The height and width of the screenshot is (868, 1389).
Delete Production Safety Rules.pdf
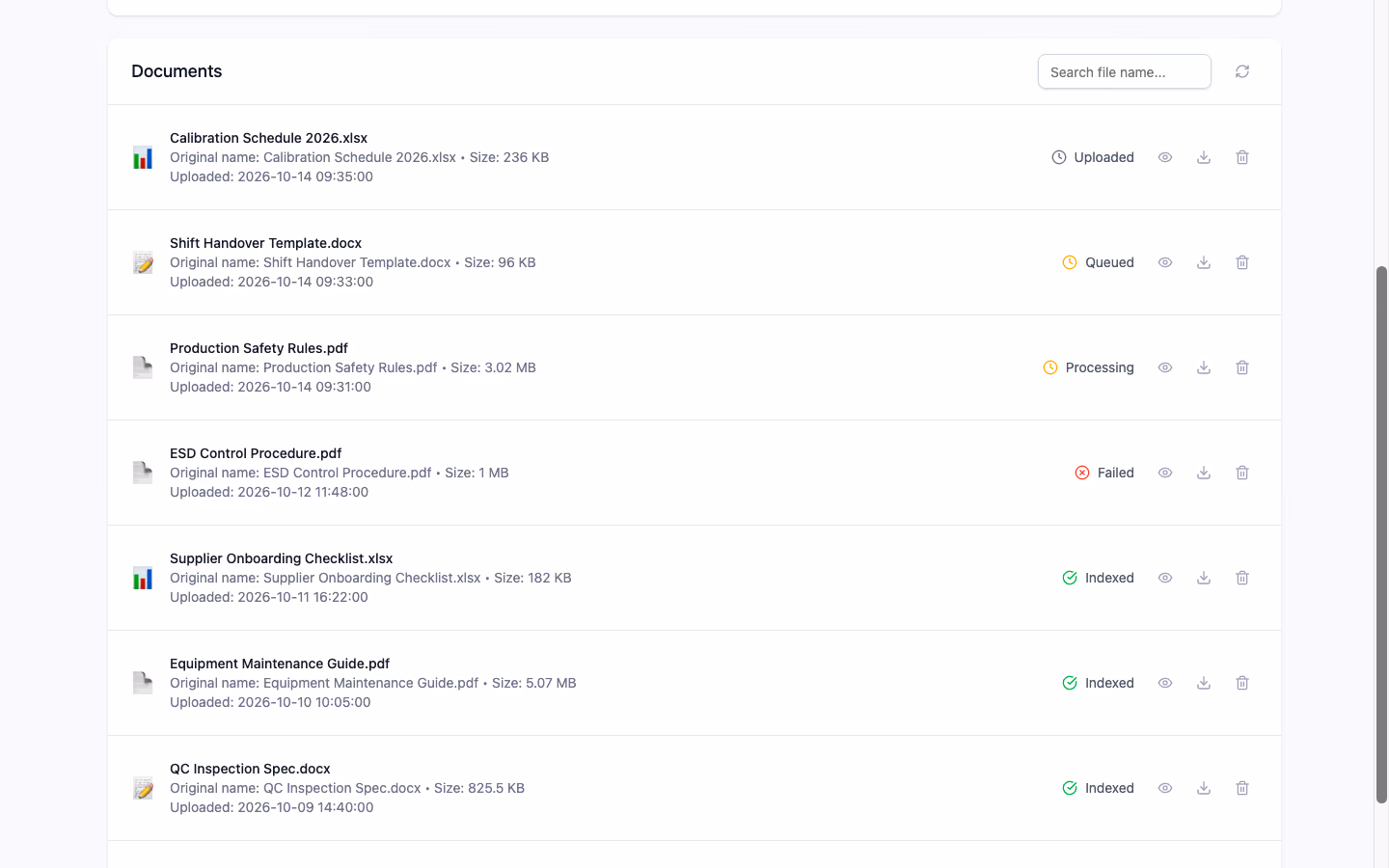click(1242, 367)
